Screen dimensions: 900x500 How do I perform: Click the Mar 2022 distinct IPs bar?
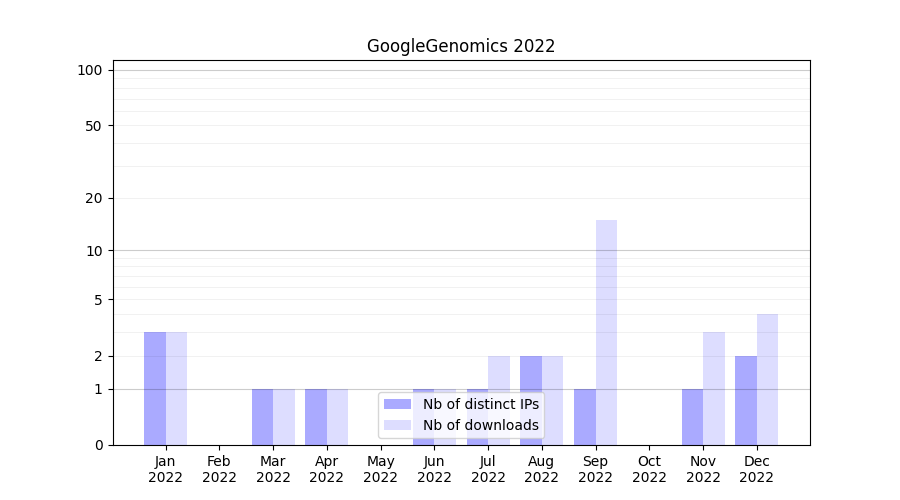point(262,417)
